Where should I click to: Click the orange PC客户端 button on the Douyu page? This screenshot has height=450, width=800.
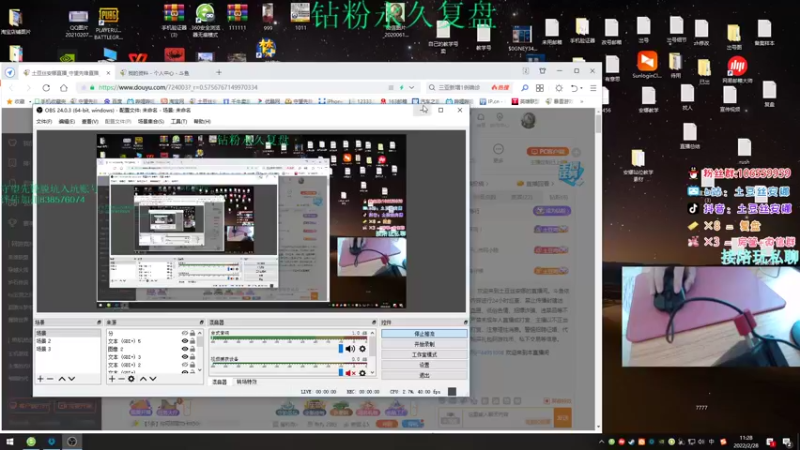548,152
